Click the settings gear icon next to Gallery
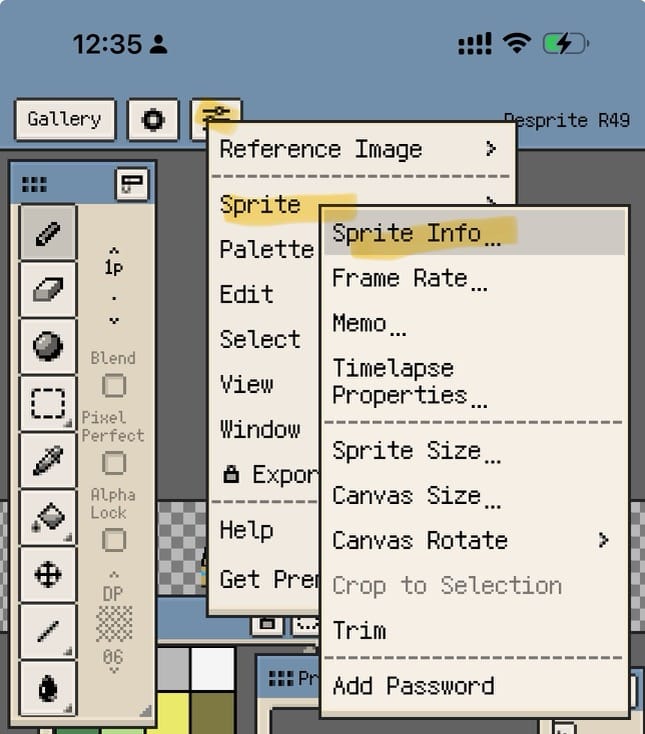 point(153,120)
